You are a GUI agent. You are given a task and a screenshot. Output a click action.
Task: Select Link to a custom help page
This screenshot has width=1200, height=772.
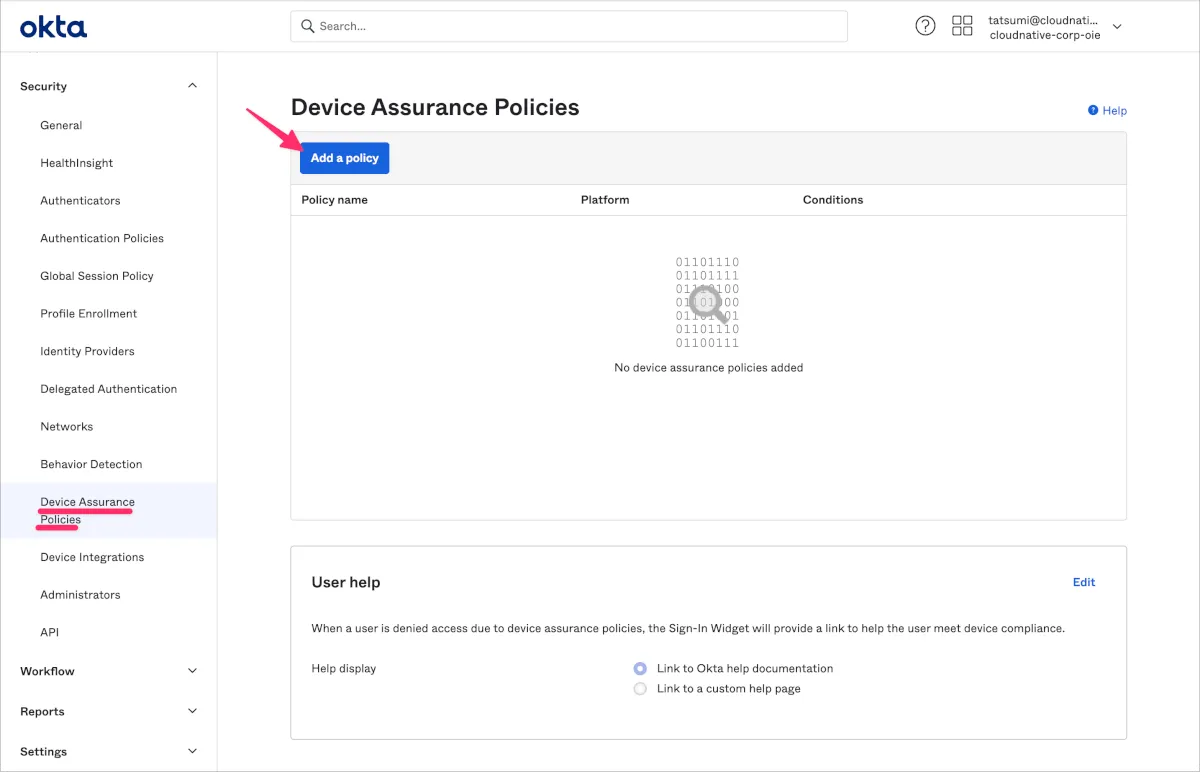[640, 689]
